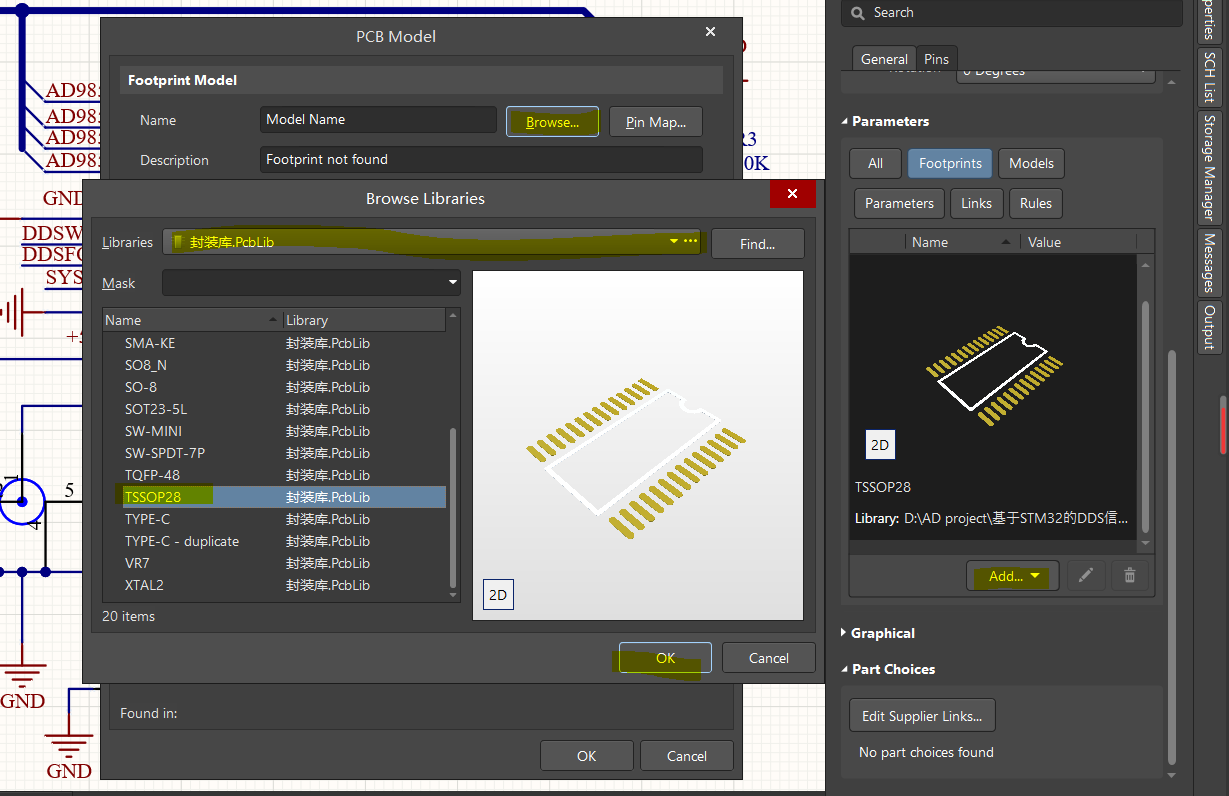Open the Add... dropdown arrow
The width and height of the screenshot is (1229, 796).
pyautogui.click(x=1035, y=575)
